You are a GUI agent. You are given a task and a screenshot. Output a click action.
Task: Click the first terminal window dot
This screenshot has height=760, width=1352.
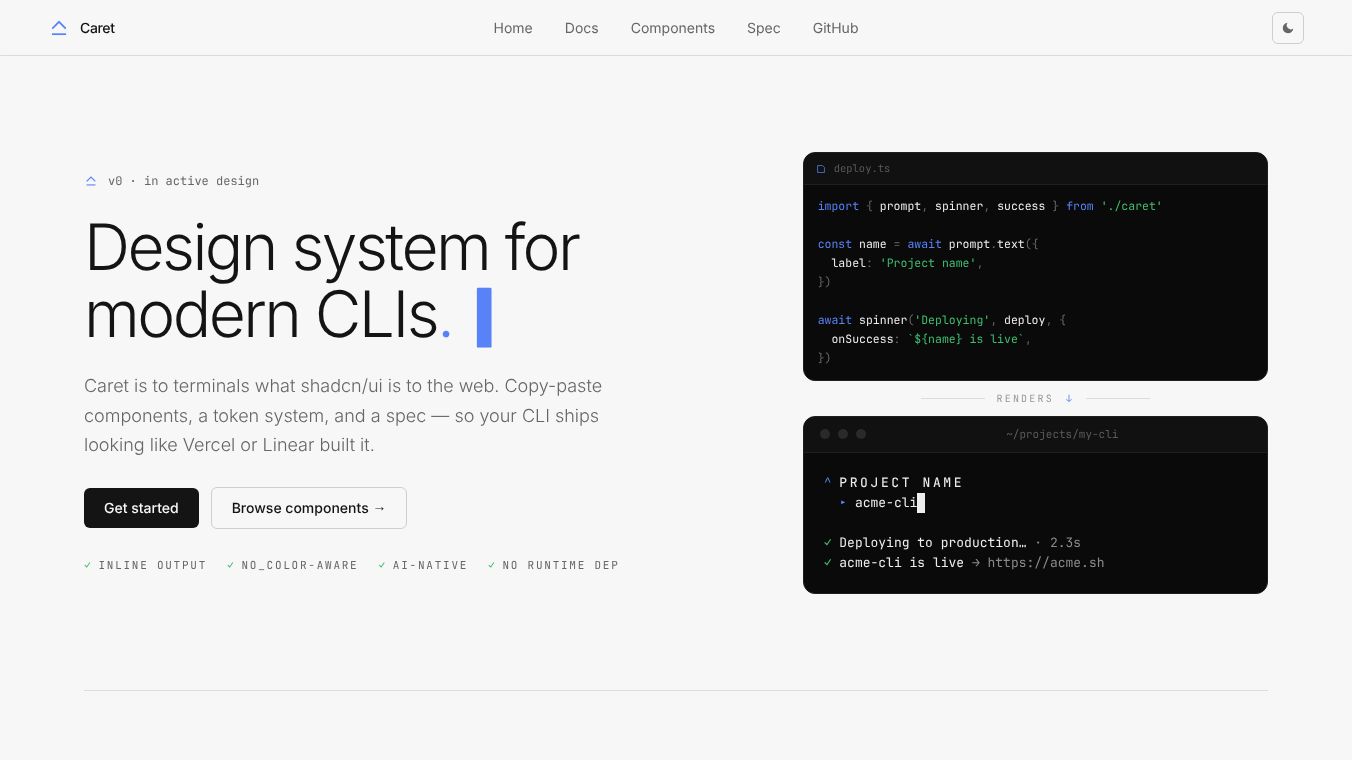click(825, 434)
